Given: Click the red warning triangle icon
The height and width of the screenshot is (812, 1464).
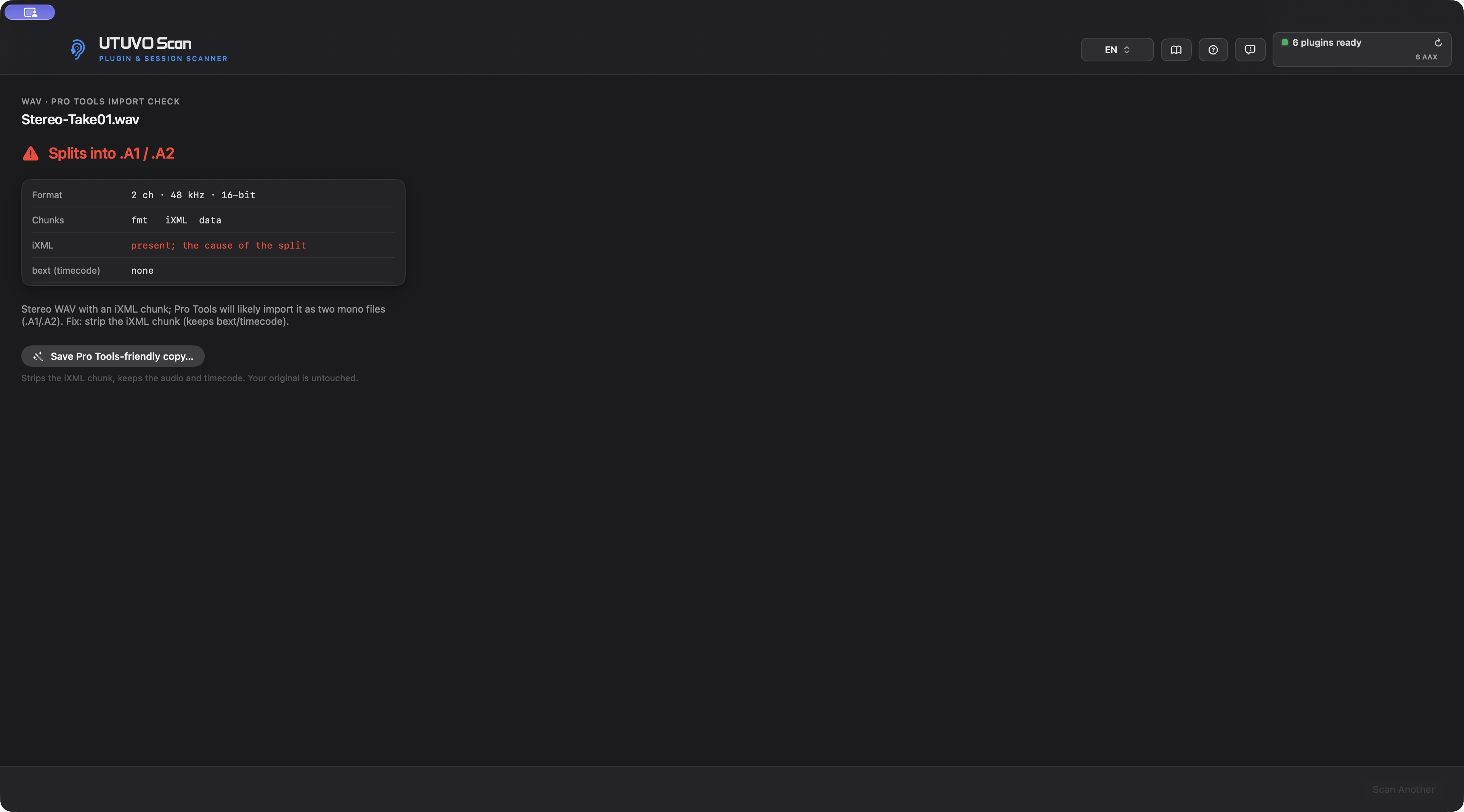Looking at the screenshot, I should point(30,153).
